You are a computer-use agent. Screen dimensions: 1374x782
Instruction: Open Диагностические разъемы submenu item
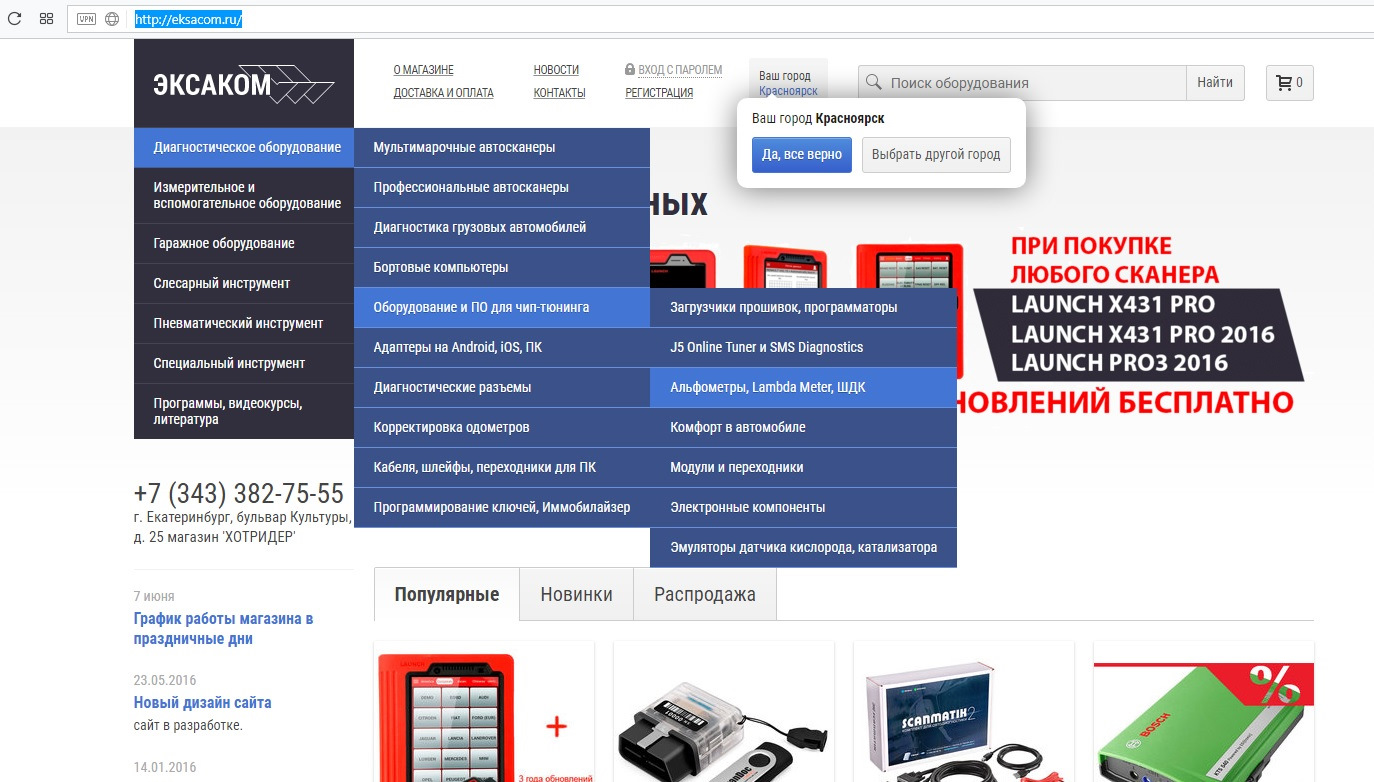pos(502,388)
